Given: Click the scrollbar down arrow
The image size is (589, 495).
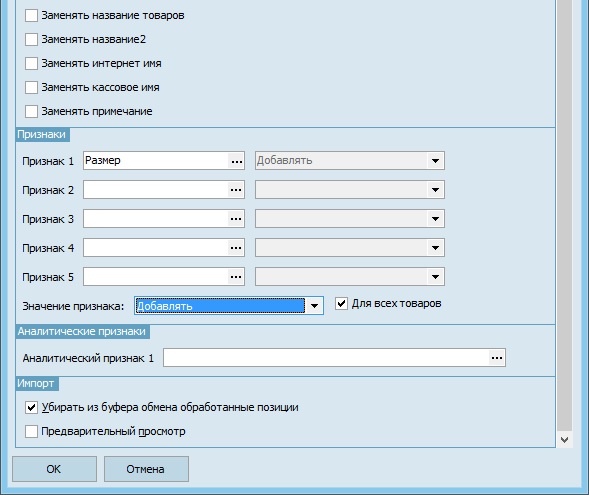Looking at the screenshot, I should [564, 439].
